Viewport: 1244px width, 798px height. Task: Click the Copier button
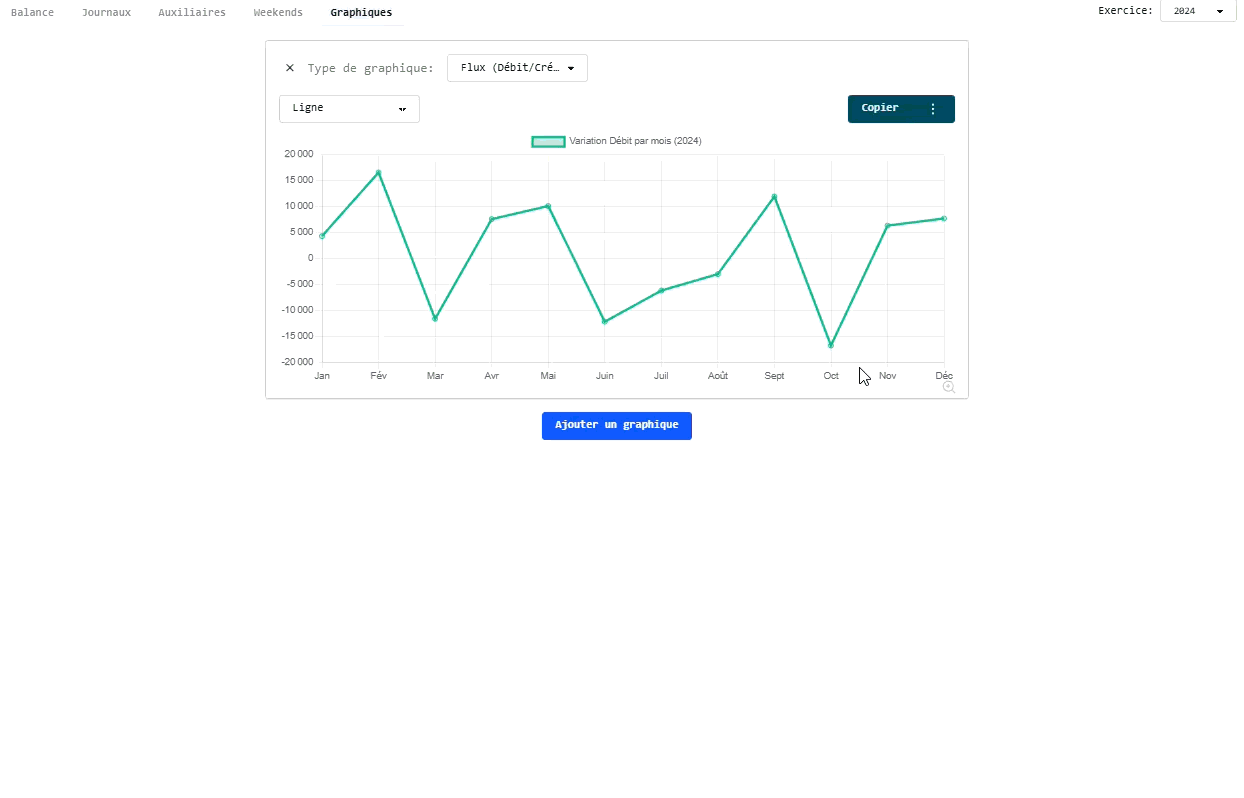coord(879,108)
